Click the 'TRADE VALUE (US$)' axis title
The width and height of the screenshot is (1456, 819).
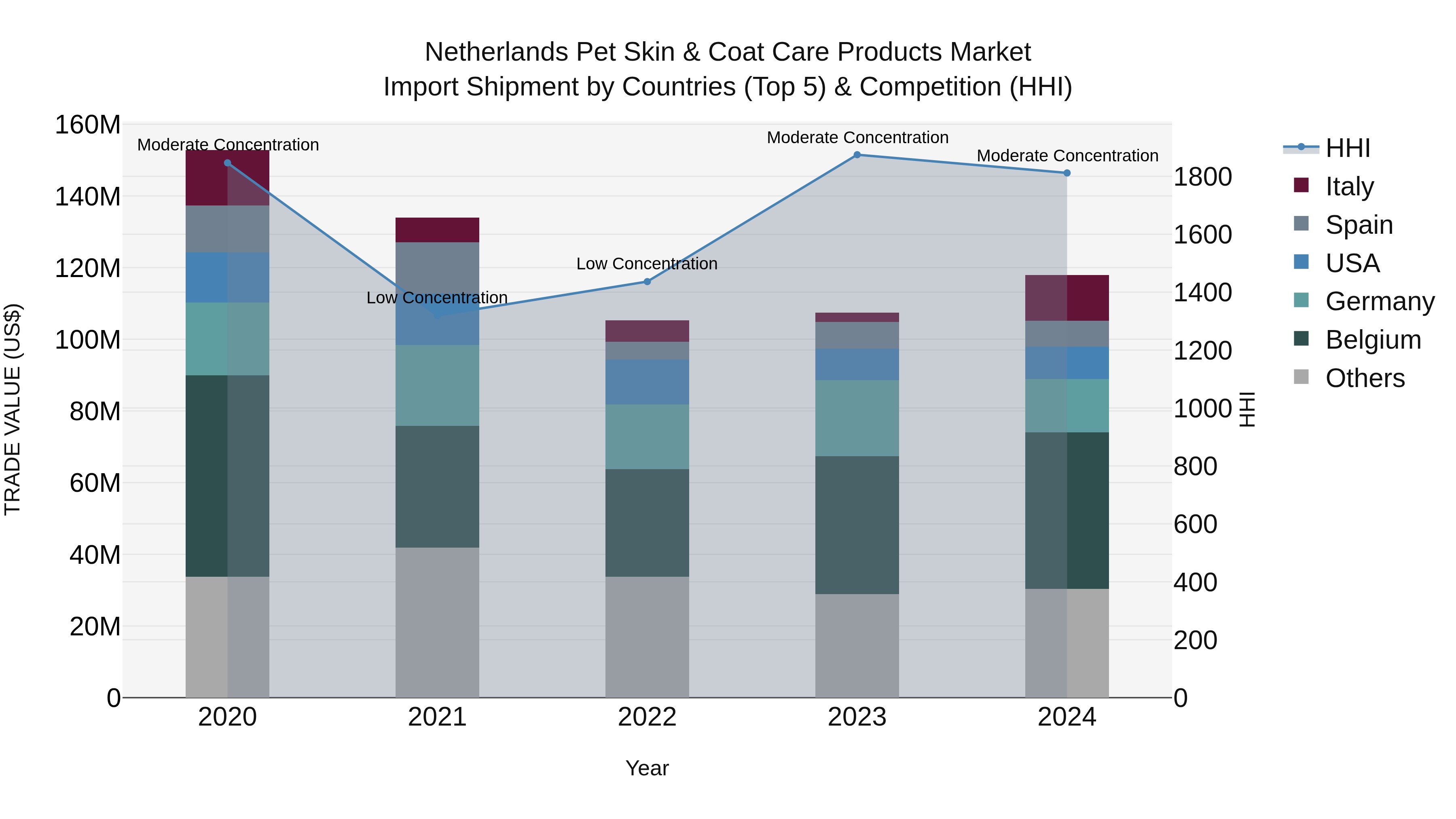pyautogui.click(x=13, y=410)
